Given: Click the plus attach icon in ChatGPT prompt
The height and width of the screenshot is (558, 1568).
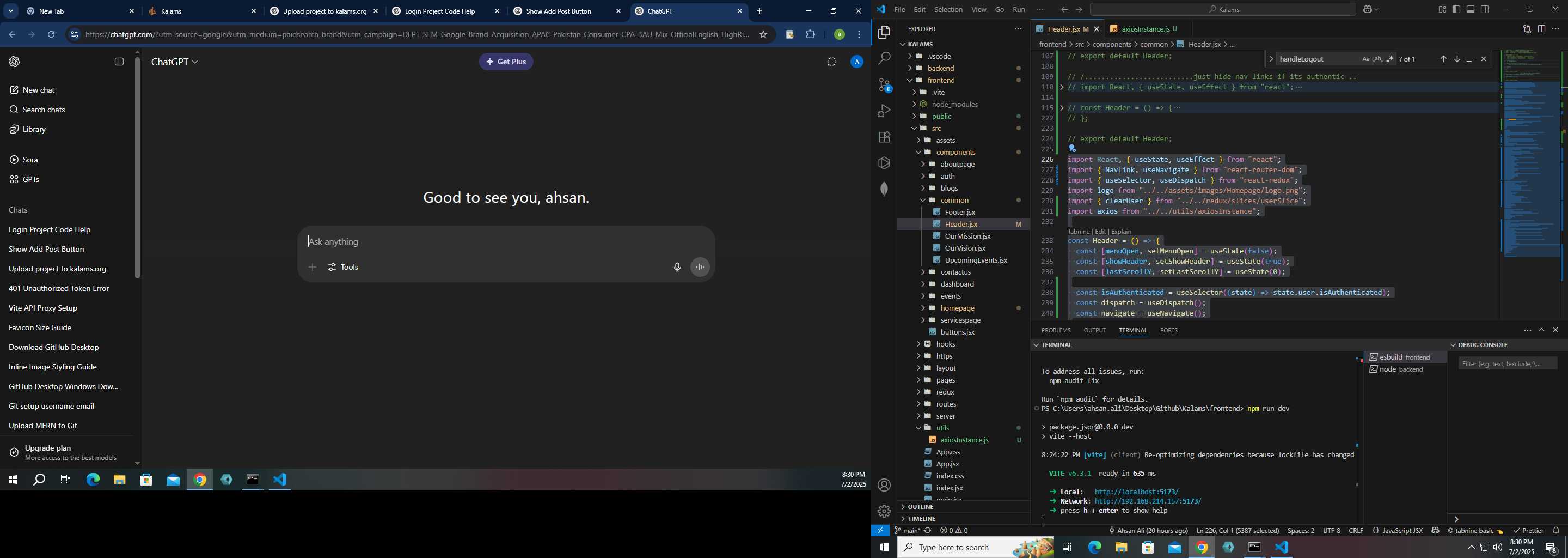Looking at the screenshot, I should [313, 268].
